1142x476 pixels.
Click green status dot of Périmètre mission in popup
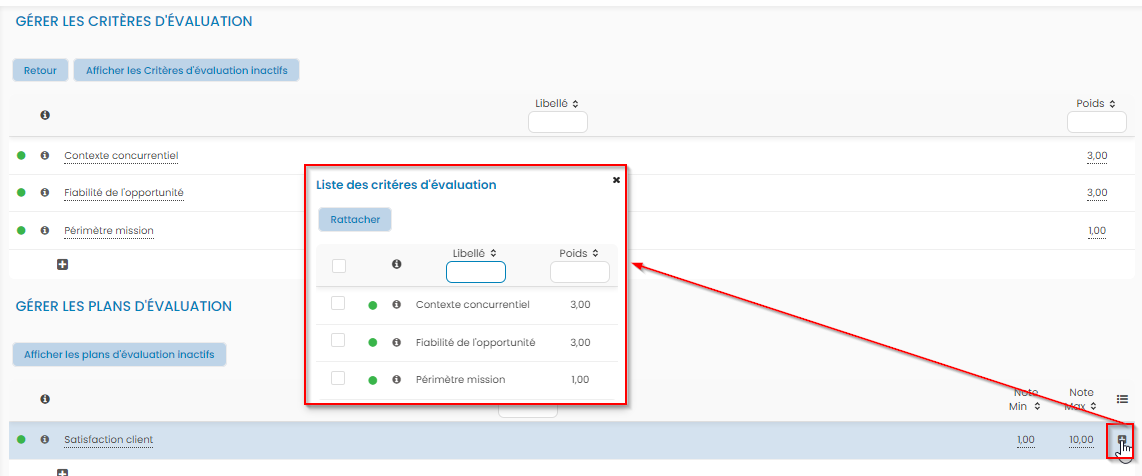373,380
